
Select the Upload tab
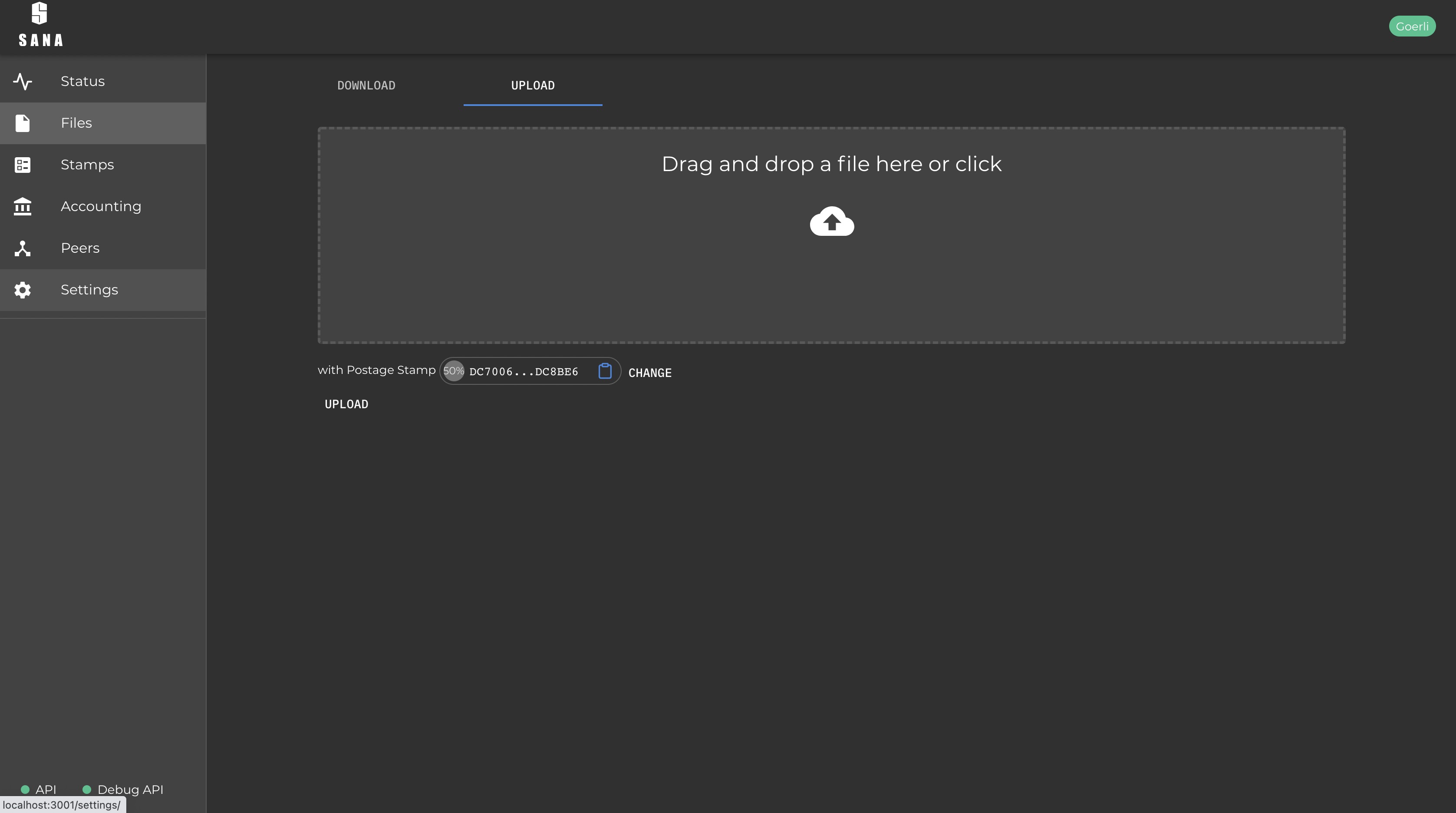click(533, 86)
